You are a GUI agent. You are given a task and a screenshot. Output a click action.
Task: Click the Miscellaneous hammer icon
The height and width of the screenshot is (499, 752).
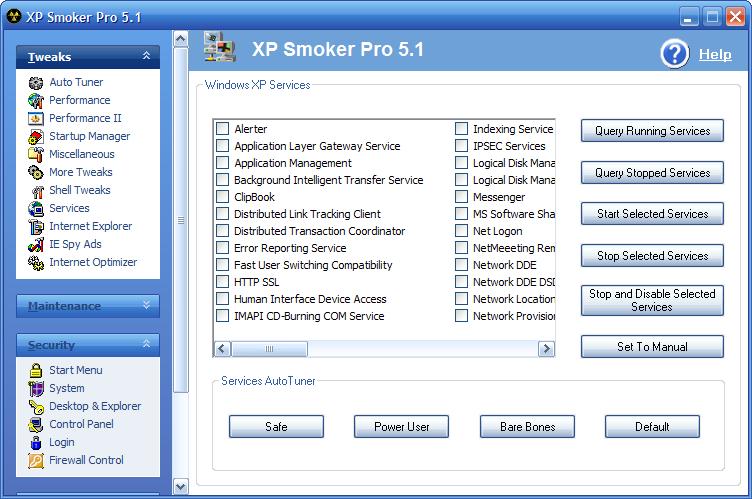[35, 154]
